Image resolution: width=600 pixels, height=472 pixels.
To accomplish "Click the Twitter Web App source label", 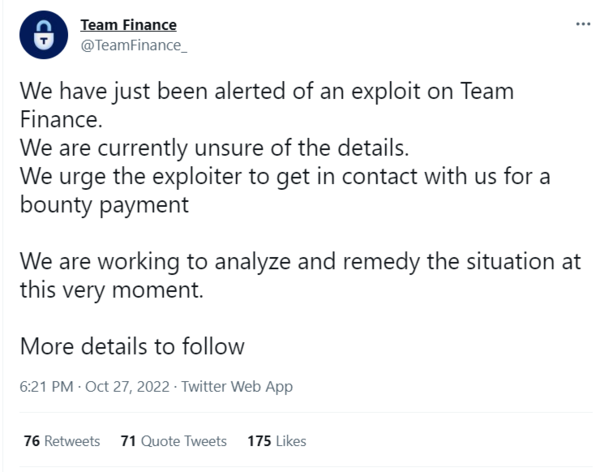I will point(237,387).
